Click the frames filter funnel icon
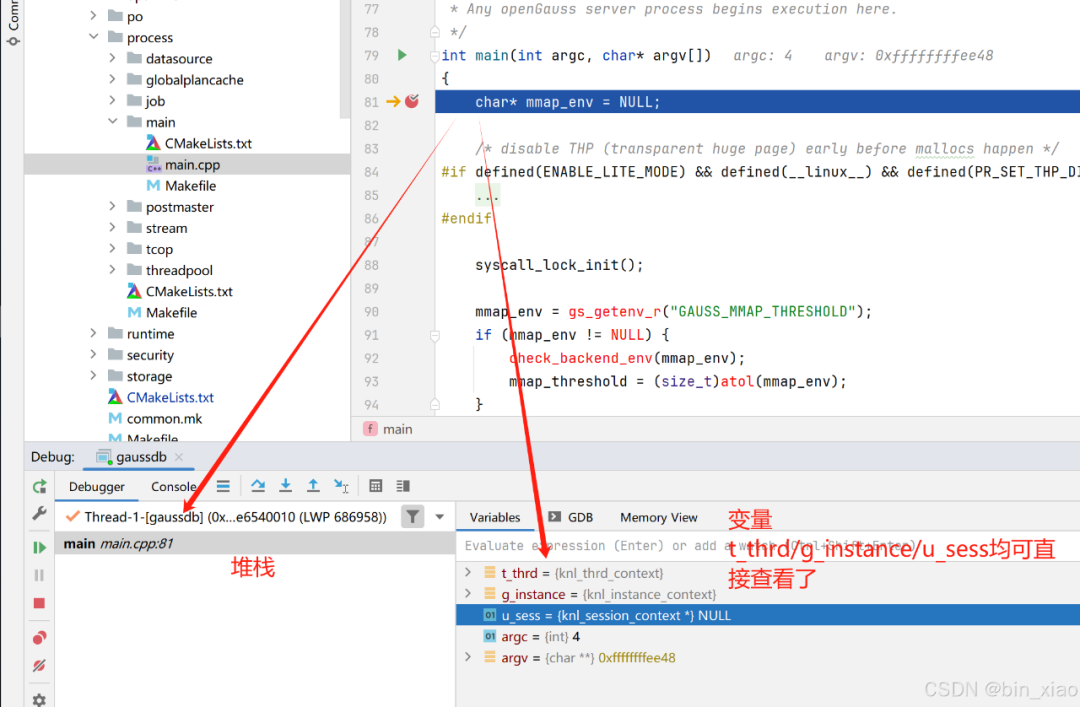 (x=412, y=516)
